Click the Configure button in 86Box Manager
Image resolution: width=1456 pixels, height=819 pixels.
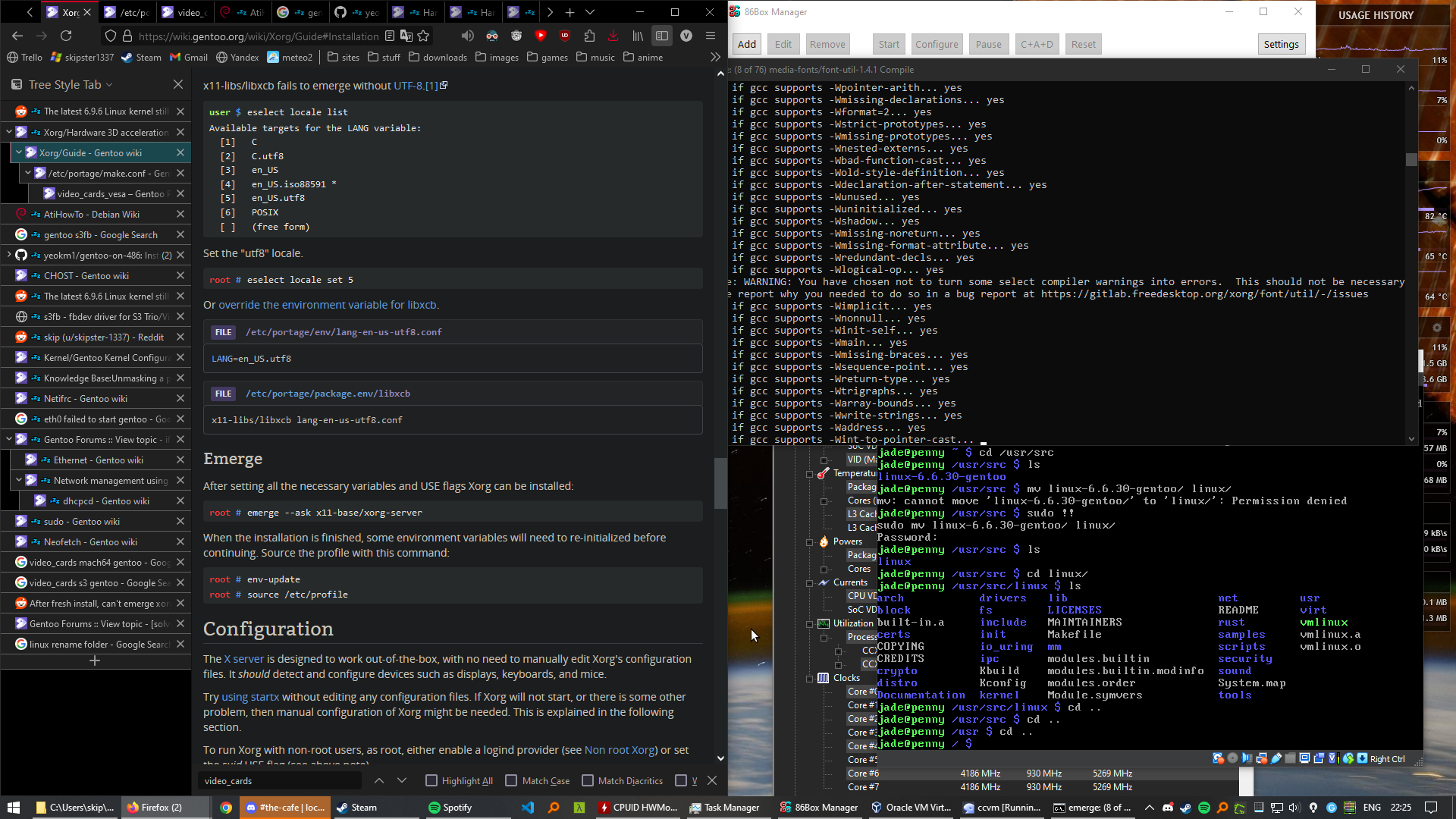click(x=937, y=44)
